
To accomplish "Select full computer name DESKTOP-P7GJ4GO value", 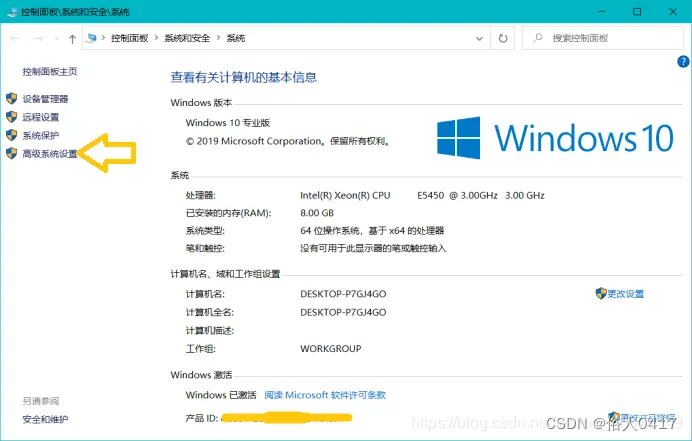I will [x=343, y=313].
